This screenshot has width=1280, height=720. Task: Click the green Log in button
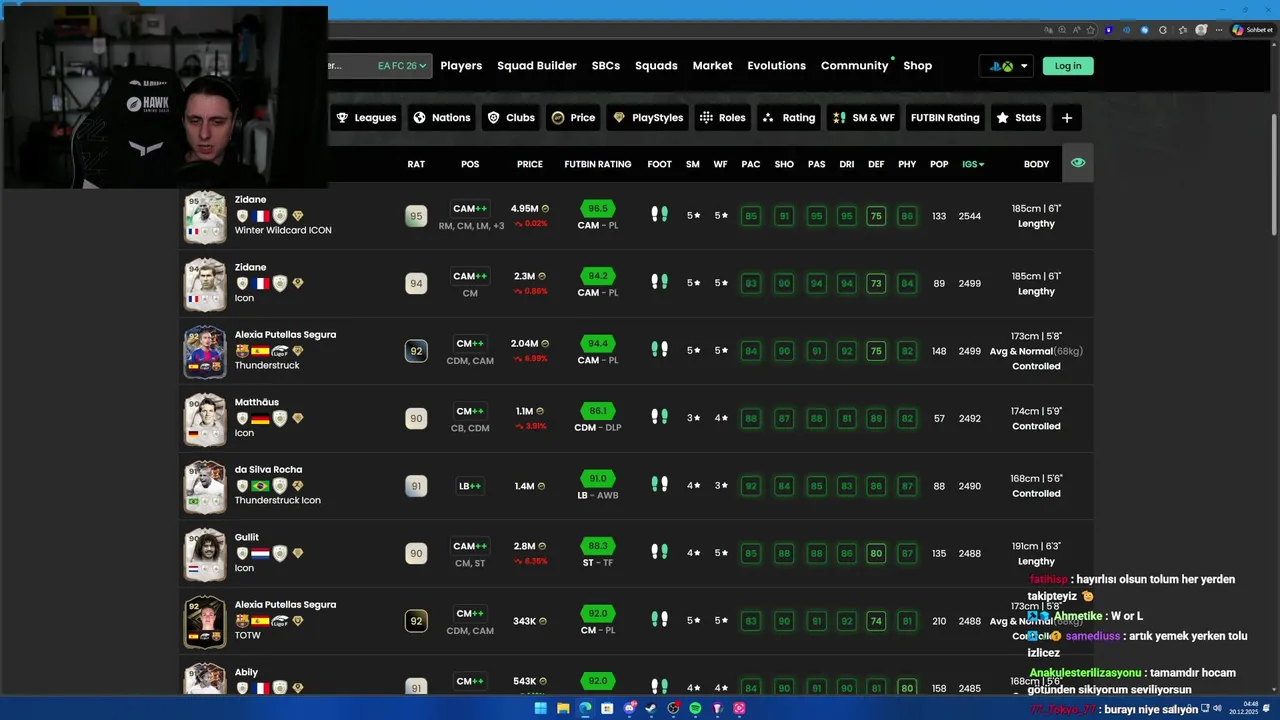point(1068,66)
